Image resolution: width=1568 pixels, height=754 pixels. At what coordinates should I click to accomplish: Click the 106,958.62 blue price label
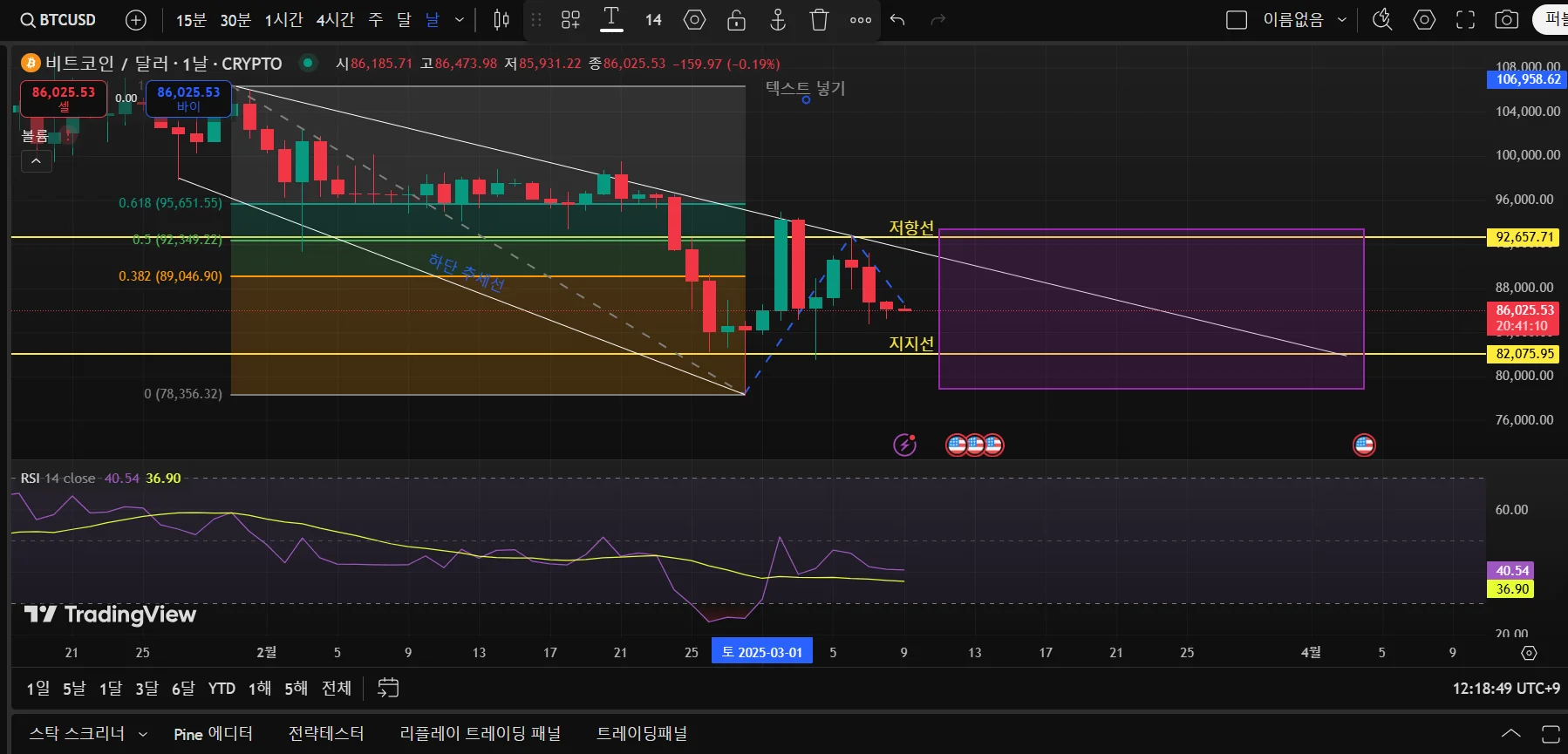(x=1527, y=79)
